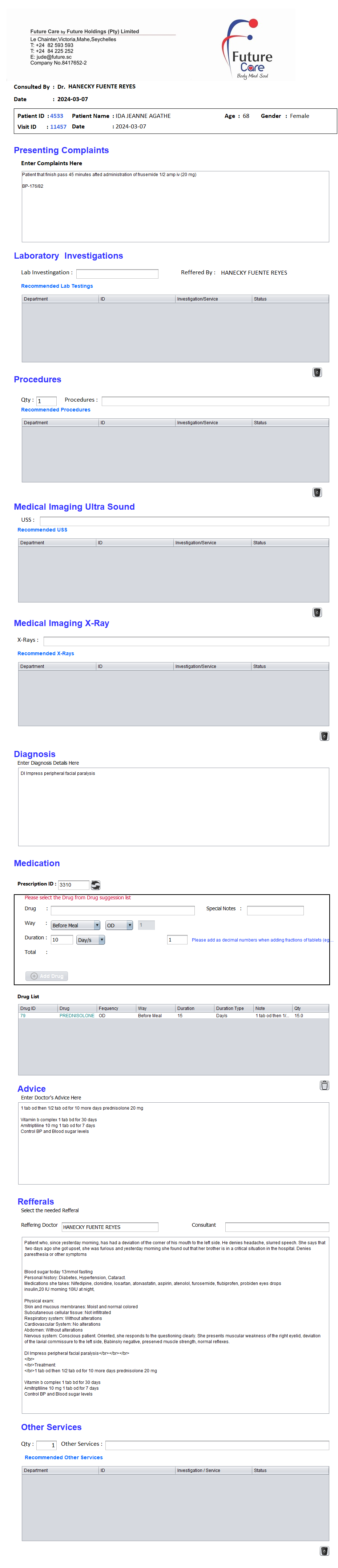Screen dimensions: 338x1568
Task: Click the Drug name input field
Action: 122,910
